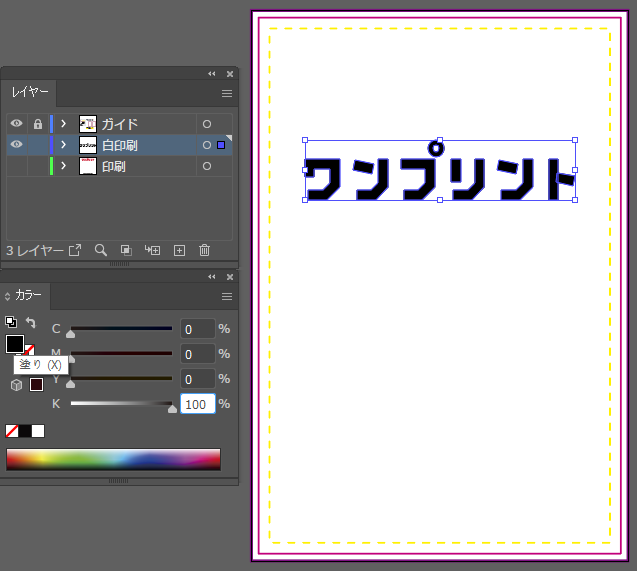Hide the ガイド layer using eye icon

click(x=17, y=124)
